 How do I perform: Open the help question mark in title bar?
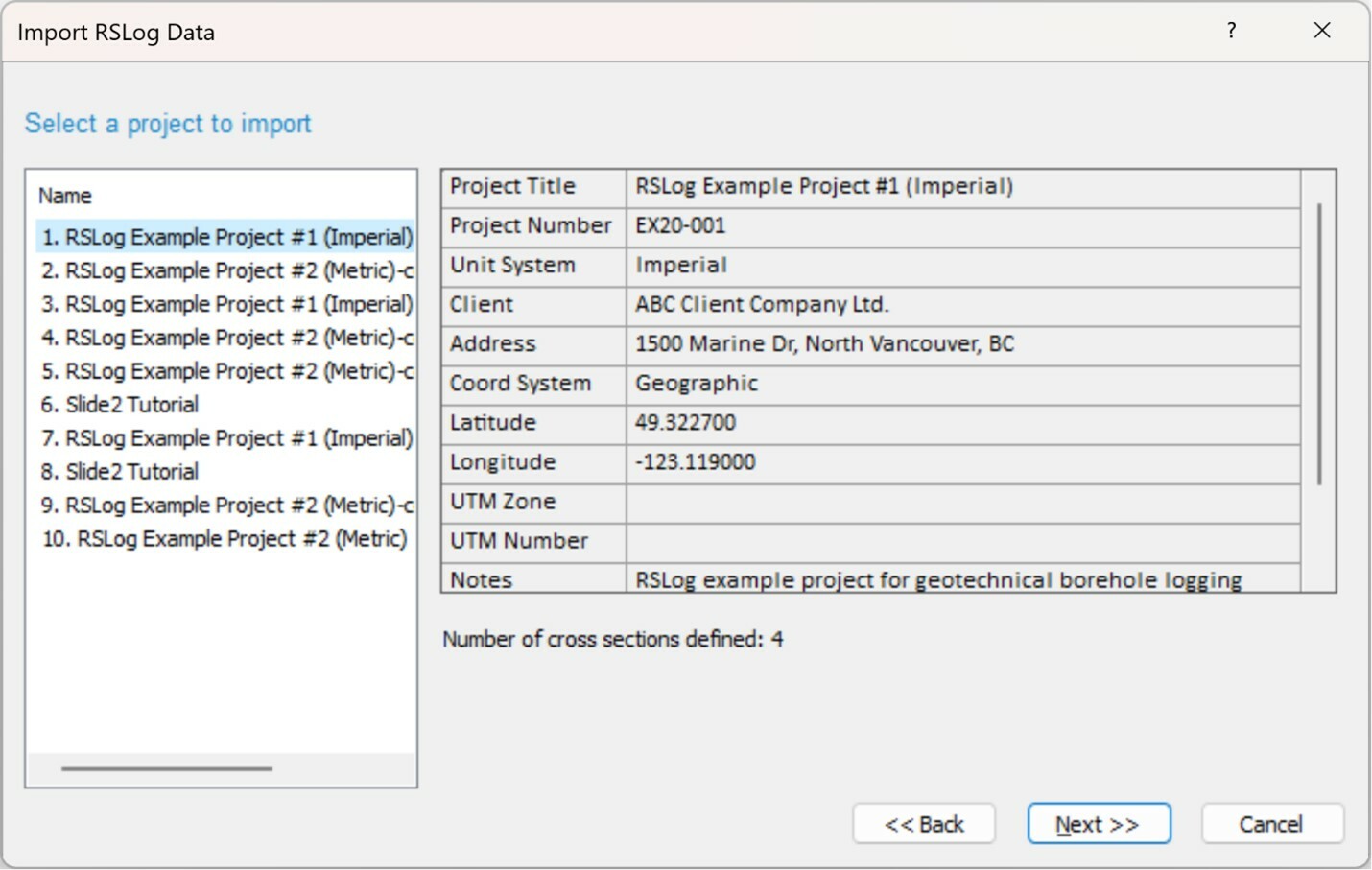[1231, 31]
